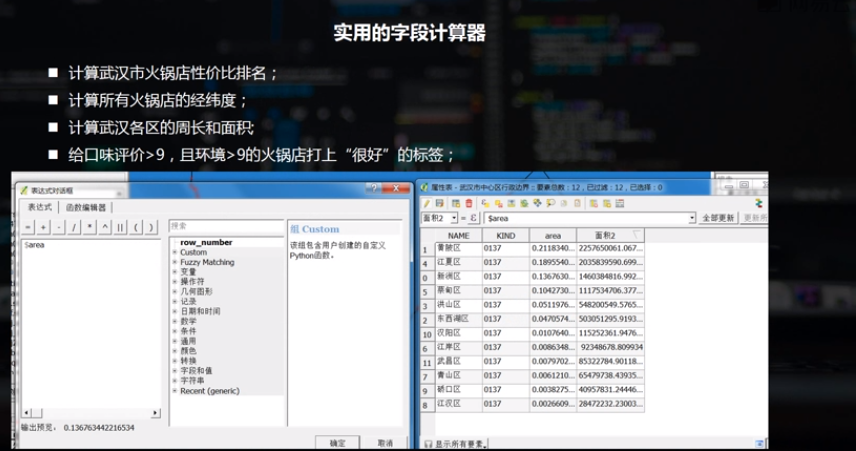The image size is (856, 451).
Task: Click the 江夏区 cell in the NAME column
Action: 458,263
